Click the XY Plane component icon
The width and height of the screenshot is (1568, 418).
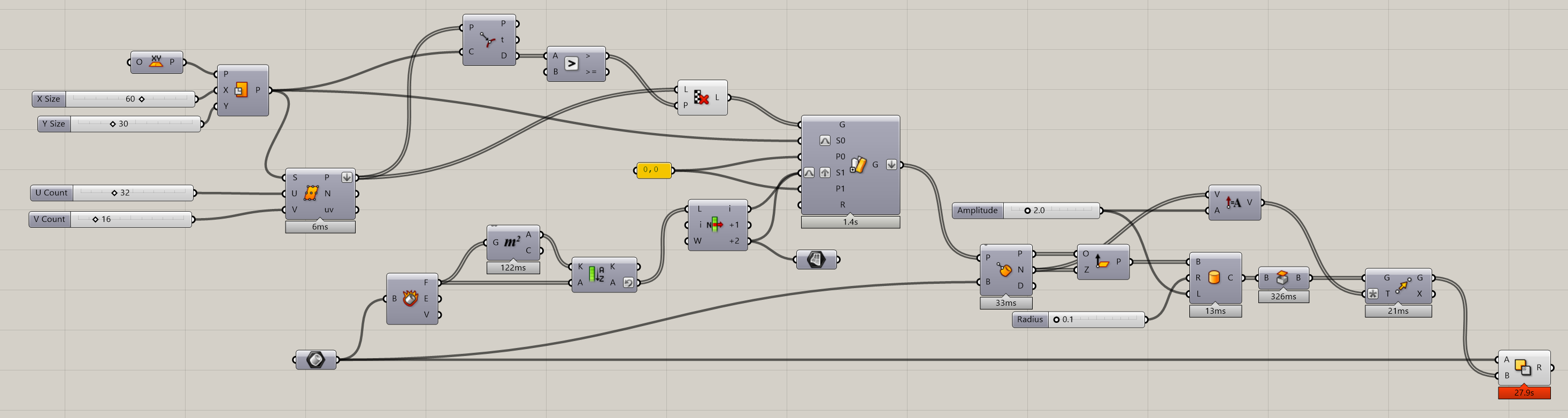click(x=156, y=61)
